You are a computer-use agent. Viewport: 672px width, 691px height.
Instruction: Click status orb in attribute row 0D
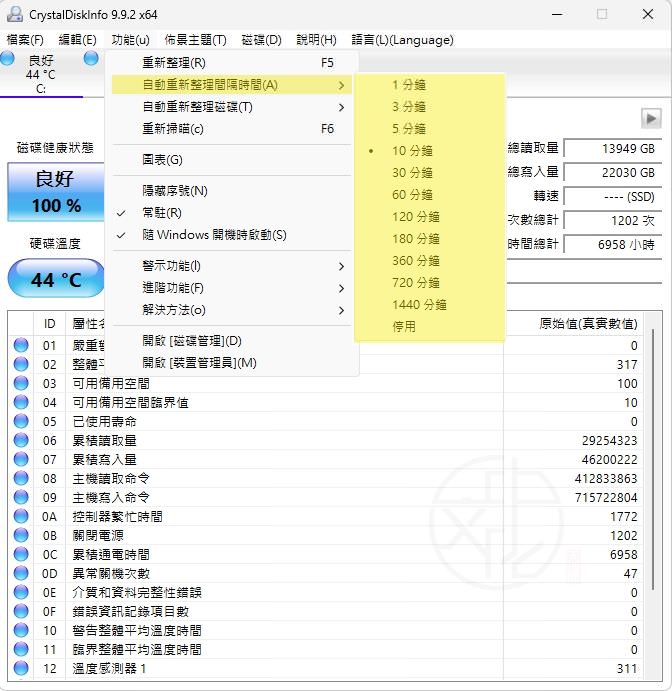coord(21,573)
